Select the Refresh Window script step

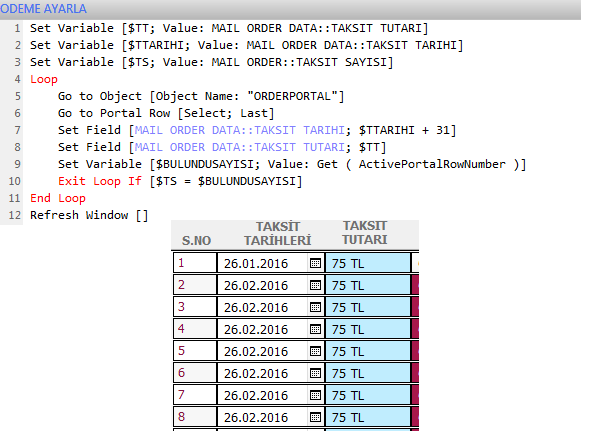[x=89, y=215]
